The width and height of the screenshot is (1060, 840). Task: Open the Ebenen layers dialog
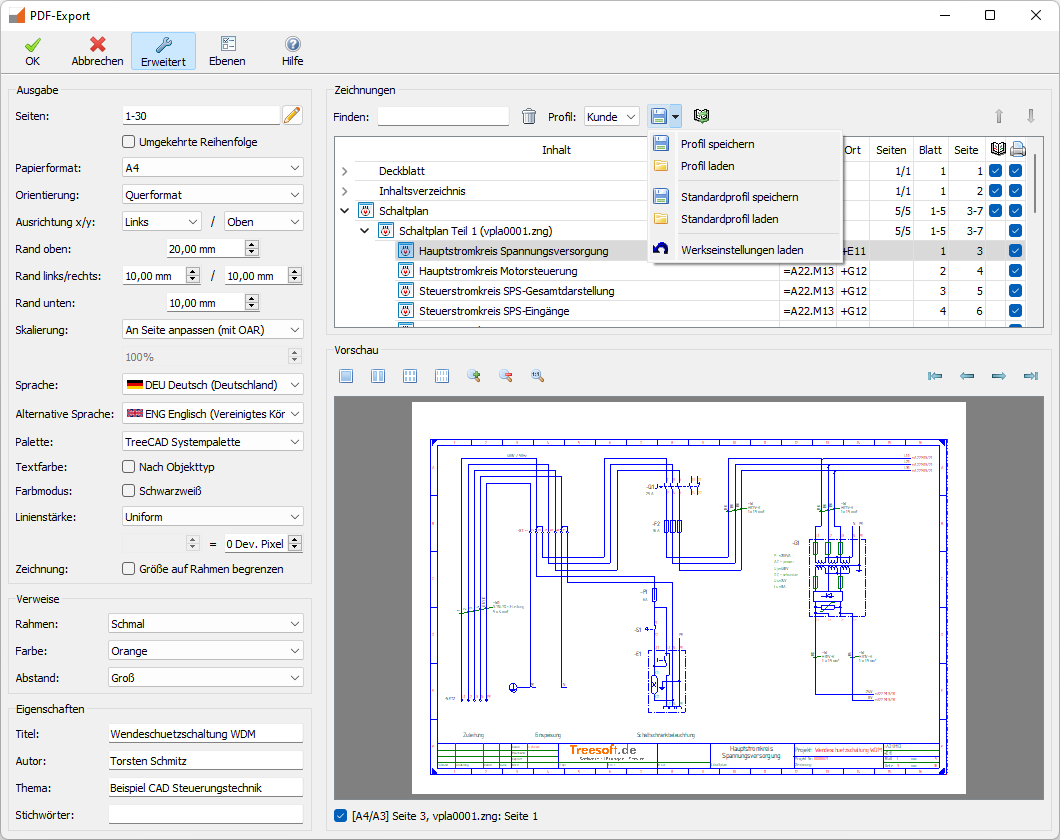227,51
